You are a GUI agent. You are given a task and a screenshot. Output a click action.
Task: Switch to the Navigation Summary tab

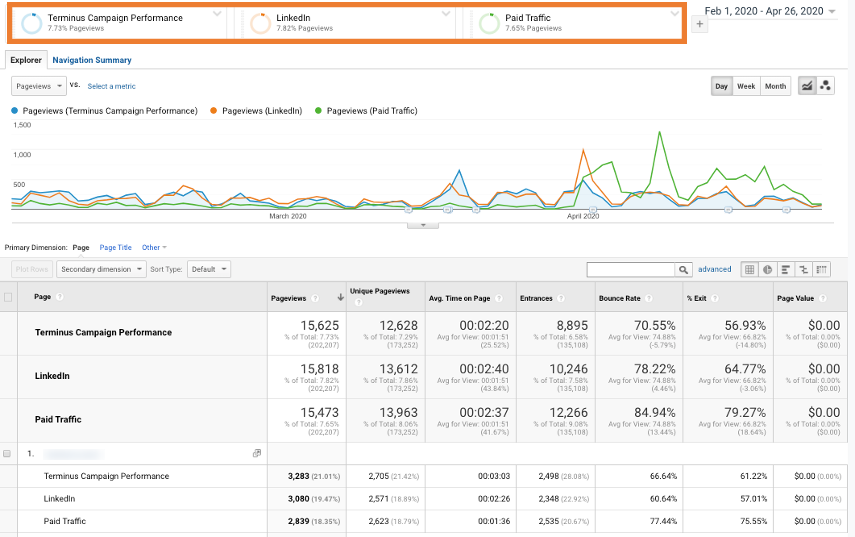[92, 60]
